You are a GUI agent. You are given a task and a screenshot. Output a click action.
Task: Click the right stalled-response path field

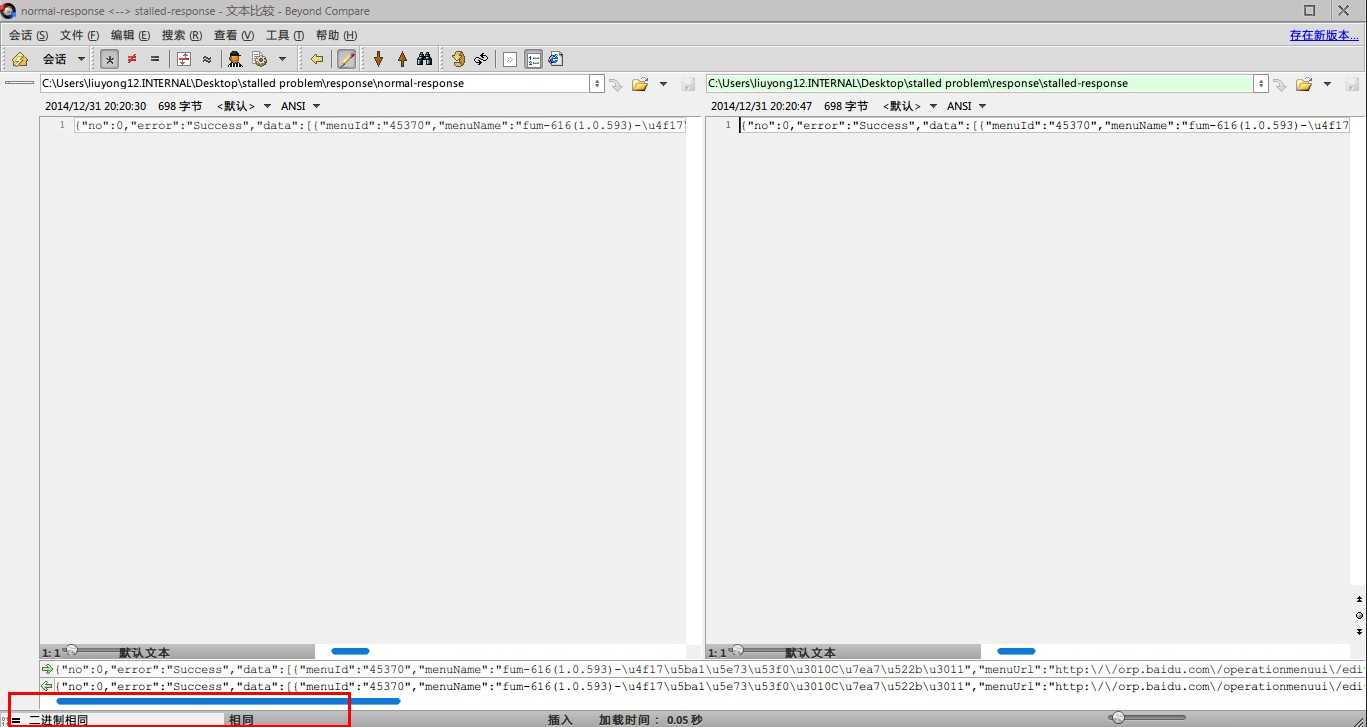tap(980, 84)
